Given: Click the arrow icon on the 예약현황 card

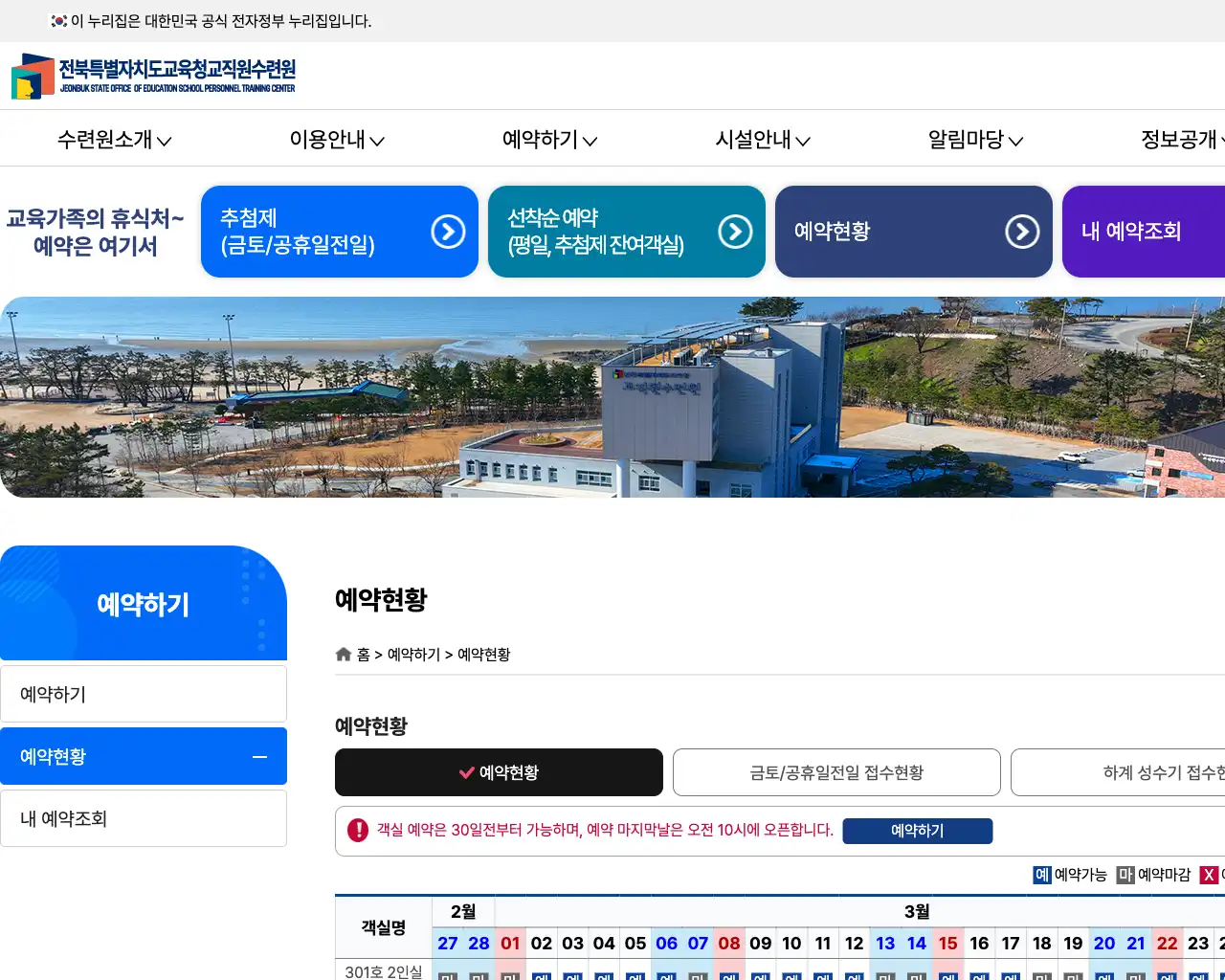Looking at the screenshot, I should pos(1024,232).
